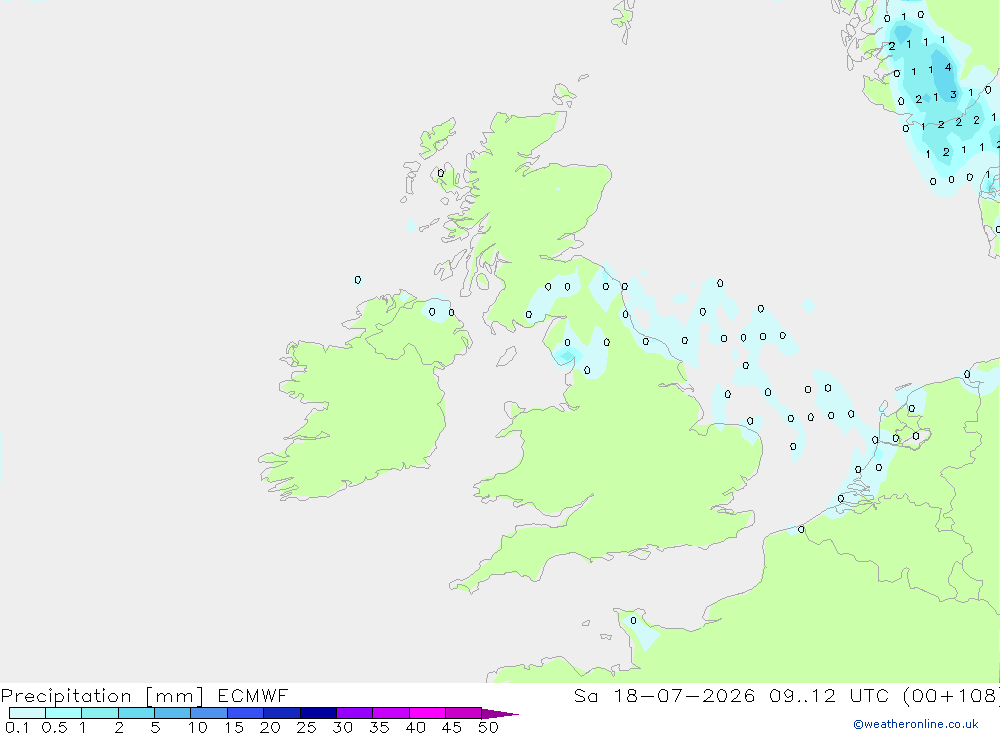Click the Precipitation [mm] ECMWF title
Image resolution: width=1000 pixels, height=733 pixels.
click(x=145, y=695)
